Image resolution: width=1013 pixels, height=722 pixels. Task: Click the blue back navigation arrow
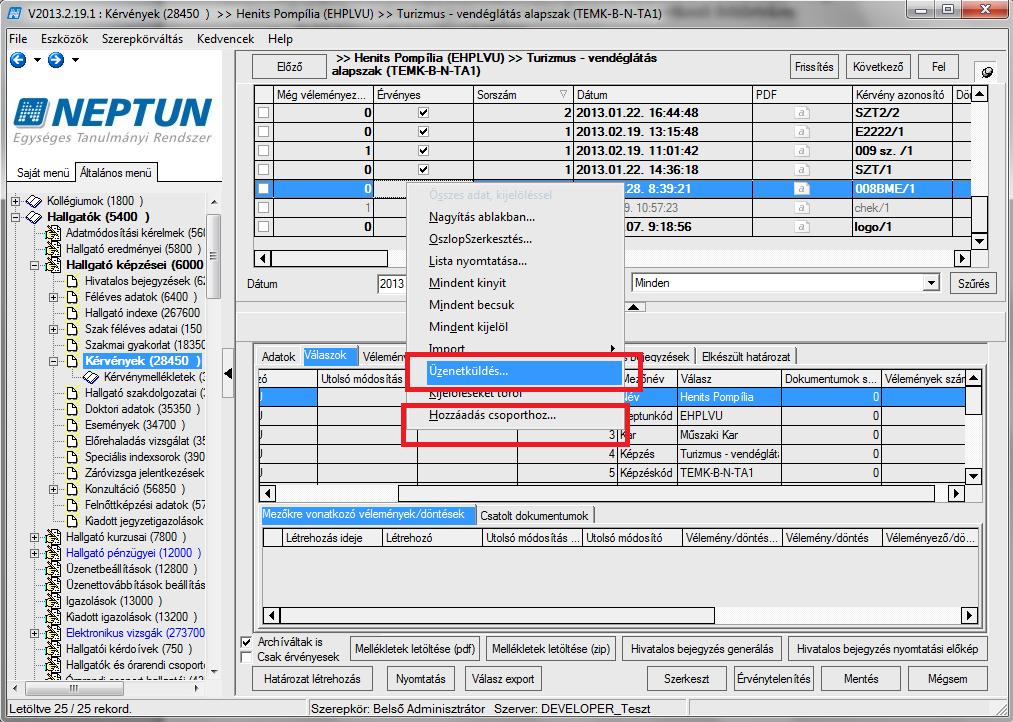tap(18, 60)
